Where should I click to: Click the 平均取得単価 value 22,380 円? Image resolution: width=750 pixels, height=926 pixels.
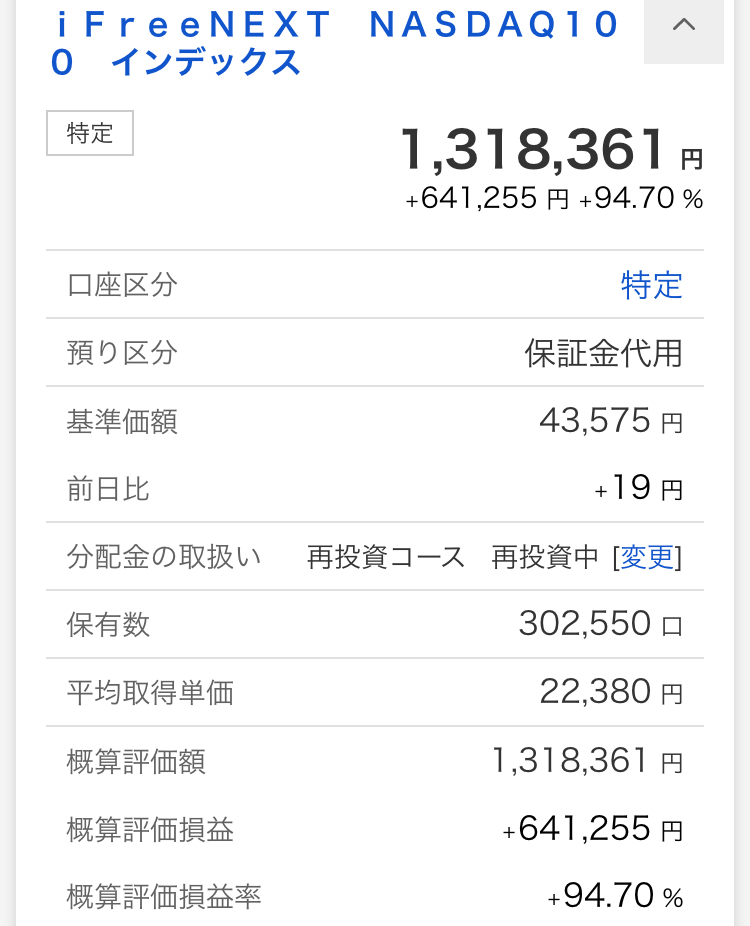610,692
